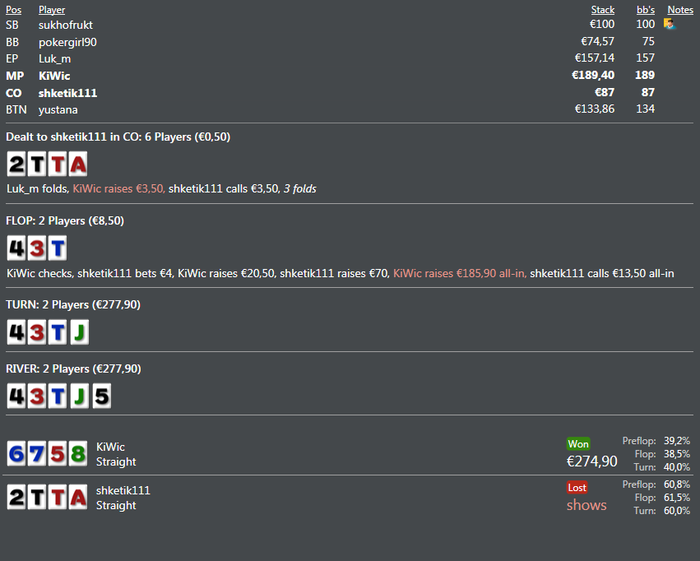Select player KiWic in the MP row
The height and width of the screenshot is (561, 700).
point(54,76)
